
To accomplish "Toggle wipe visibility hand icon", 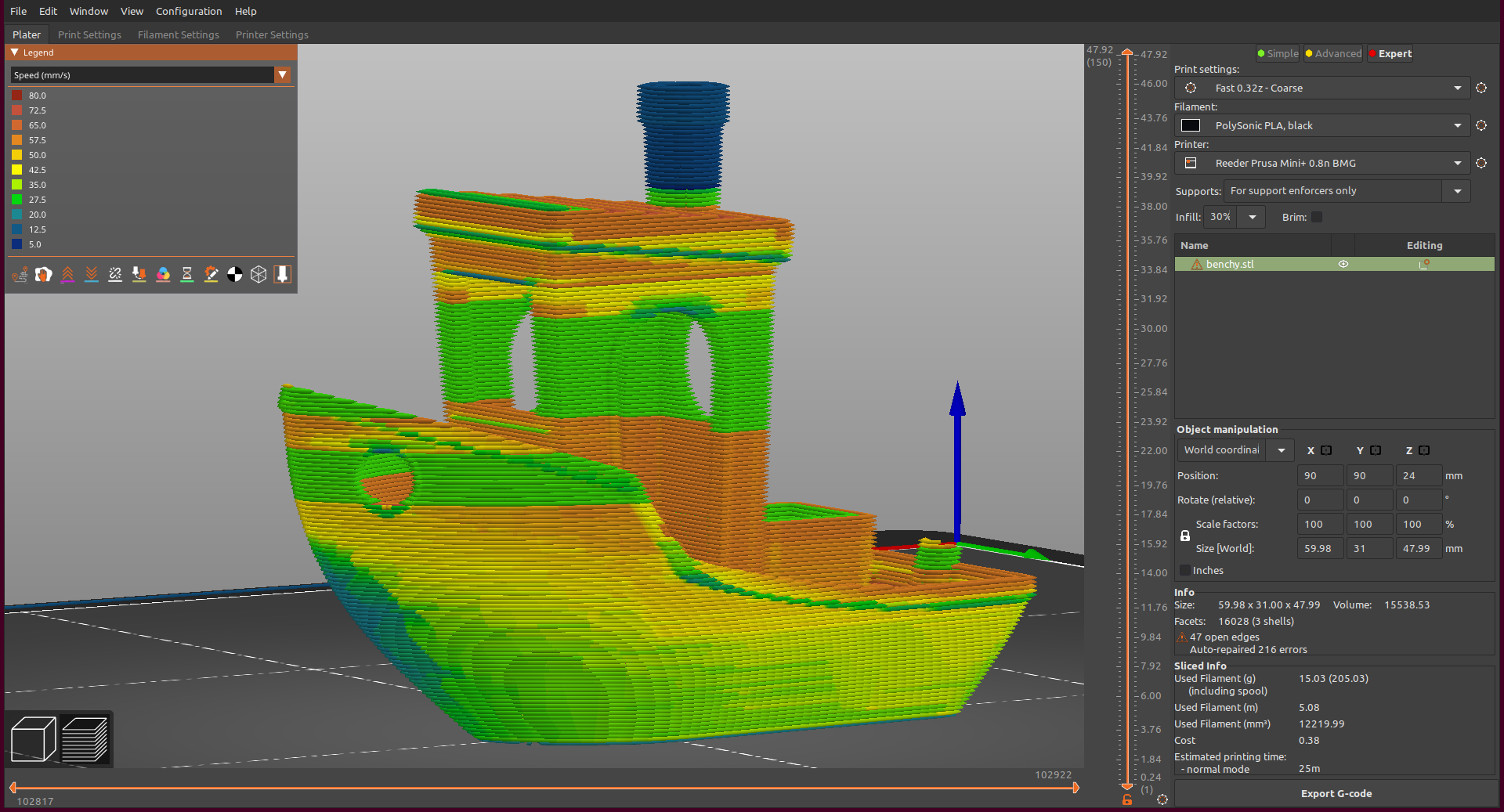I will point(44,274).
